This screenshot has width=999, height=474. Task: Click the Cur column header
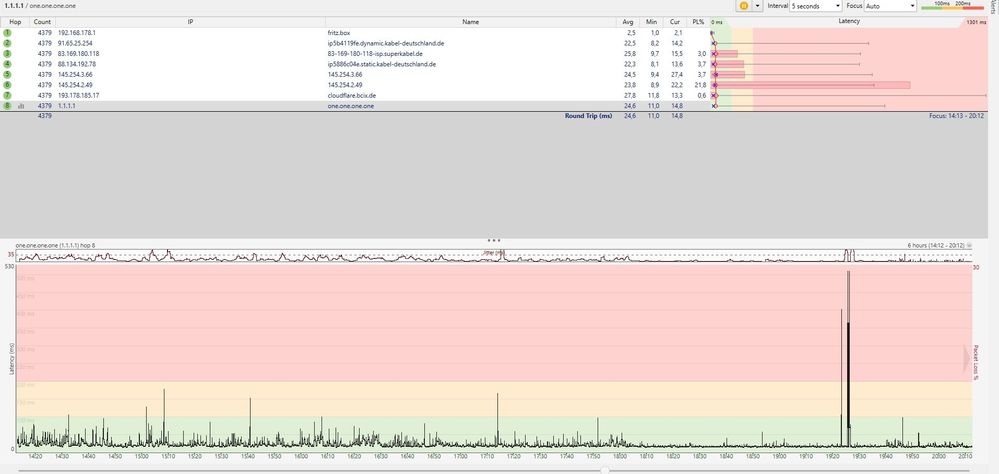click(x=675, y=22)
